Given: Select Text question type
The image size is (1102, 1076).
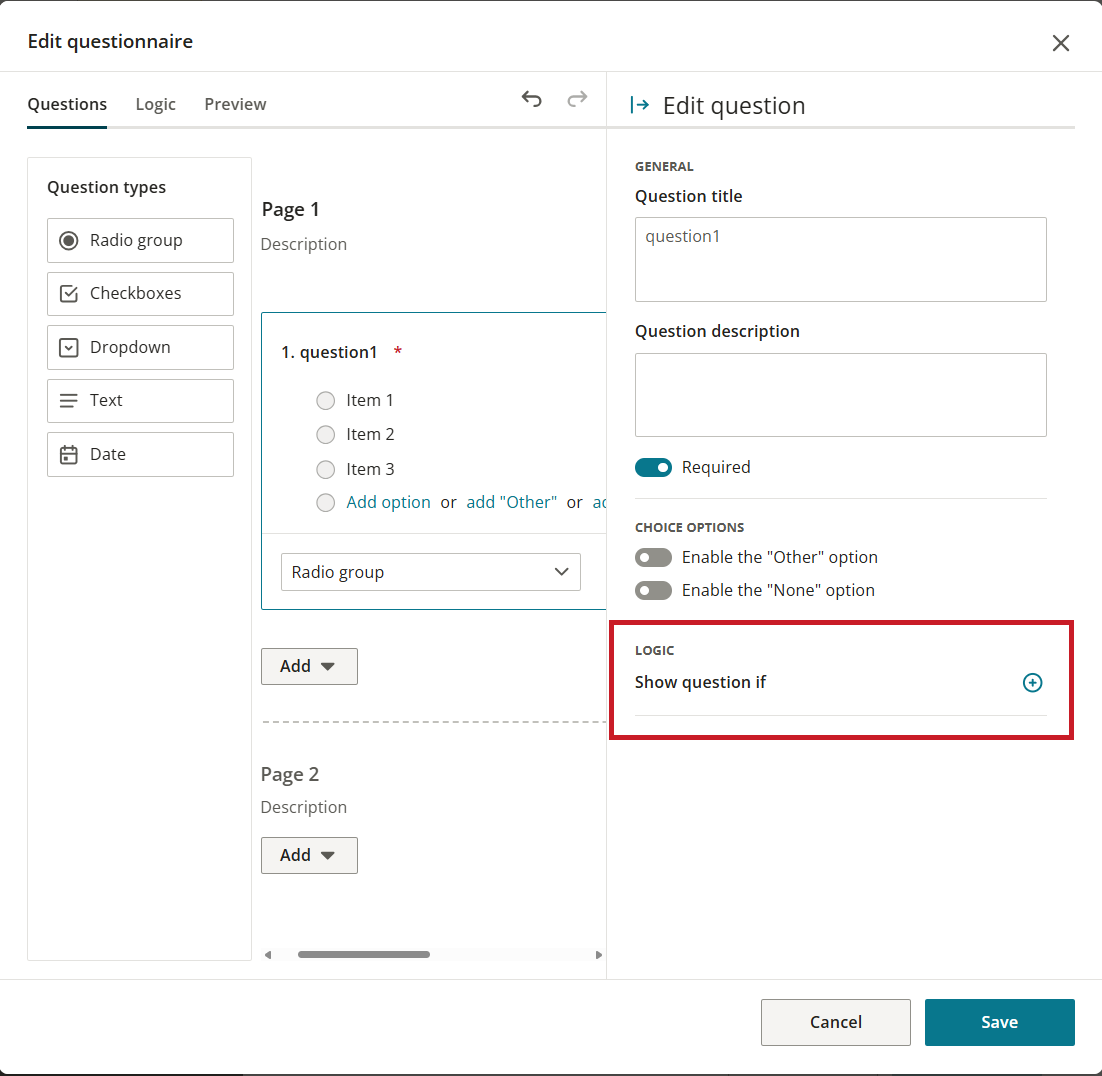Looking at the screenshot, I should pyautogui.click(x=141, y=401).
